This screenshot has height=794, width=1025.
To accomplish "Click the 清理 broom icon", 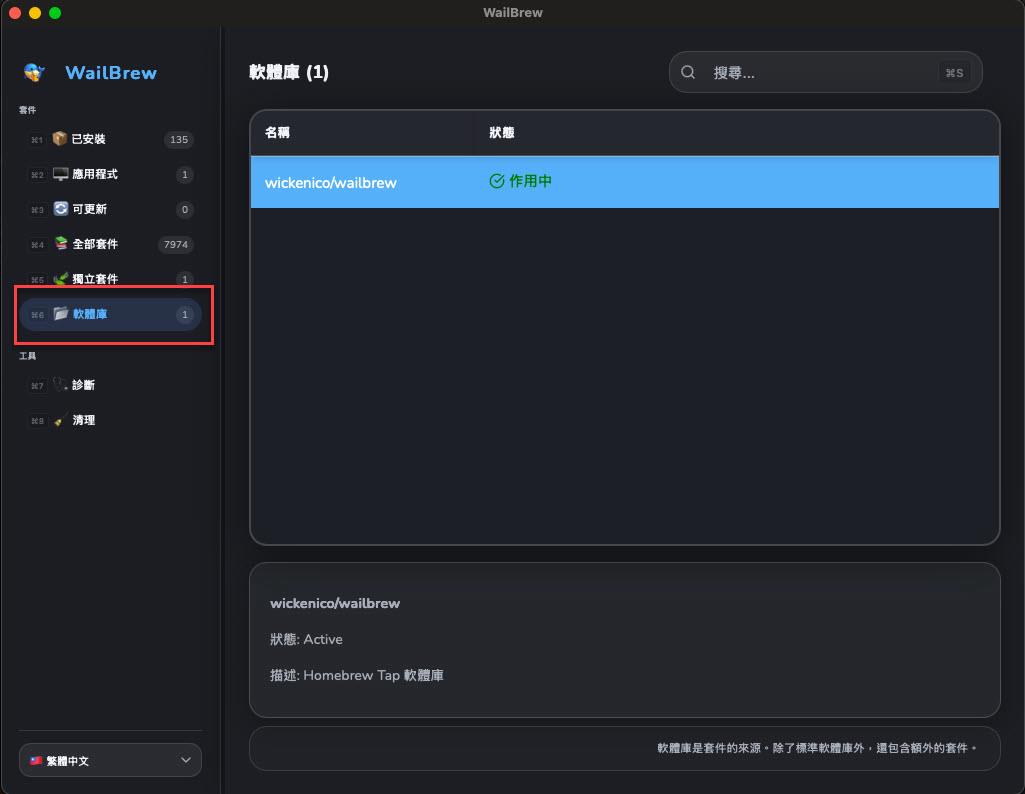I will point(60,420).
